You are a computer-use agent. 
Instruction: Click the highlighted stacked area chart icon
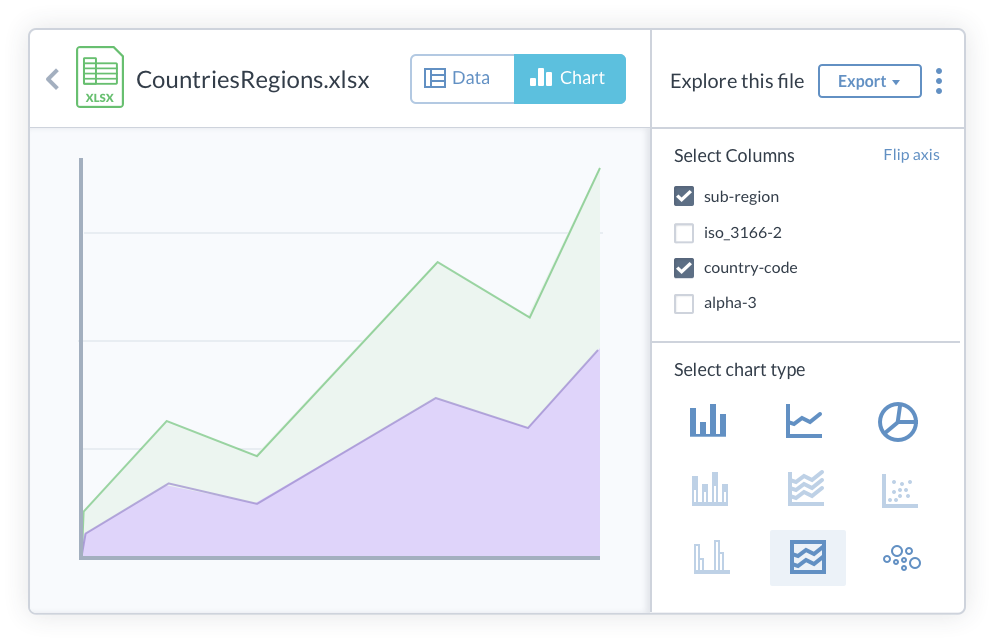coord(807,557)
